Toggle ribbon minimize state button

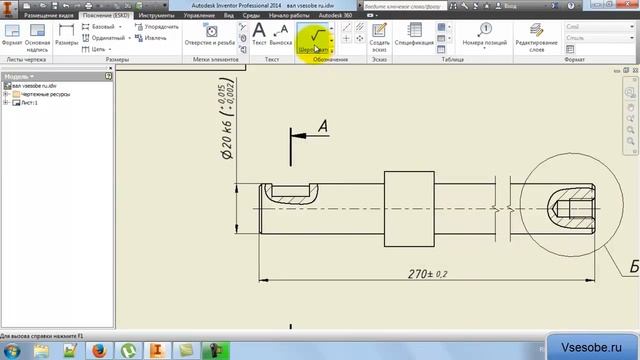(x=370, y=16)
